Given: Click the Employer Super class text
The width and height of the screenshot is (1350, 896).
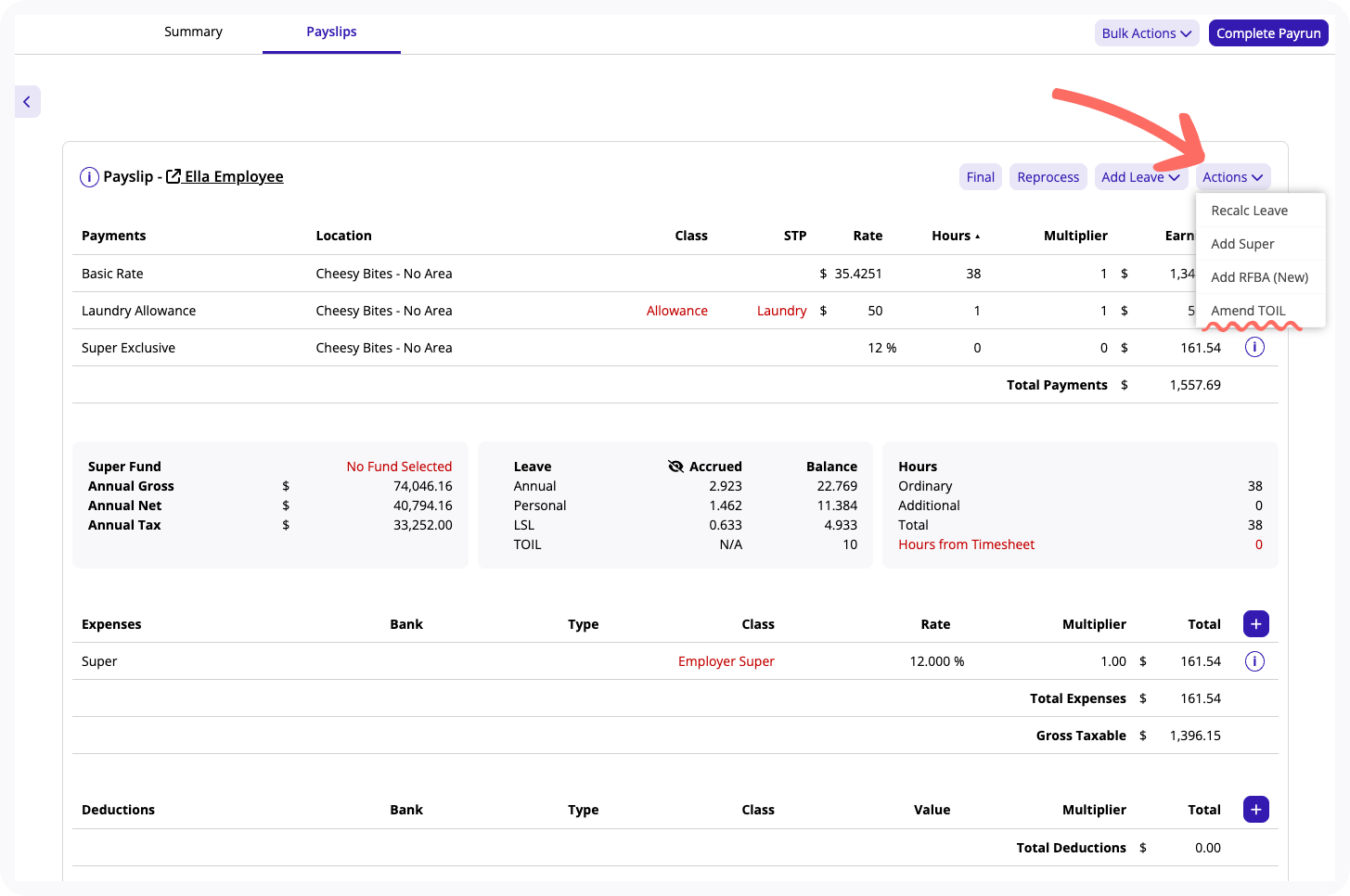Looking at the screenshot, I should tap(726, 661).
